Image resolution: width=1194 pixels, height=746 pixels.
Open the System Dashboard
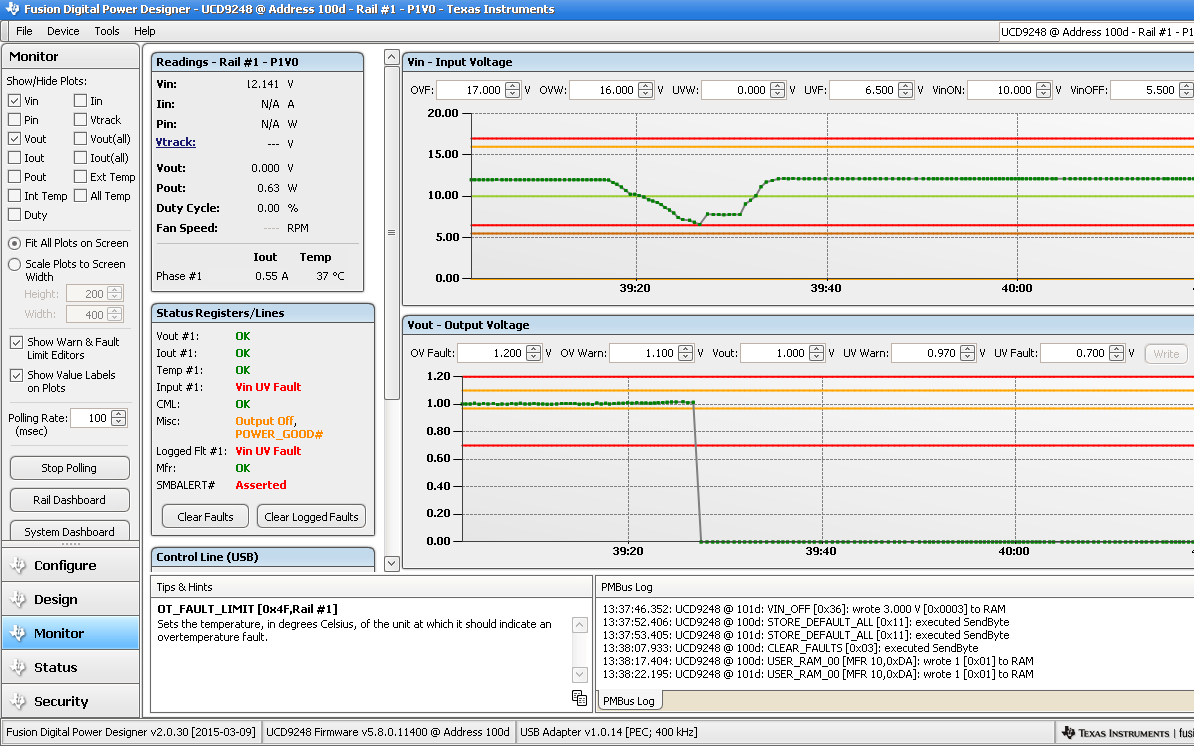click(69, 531)
